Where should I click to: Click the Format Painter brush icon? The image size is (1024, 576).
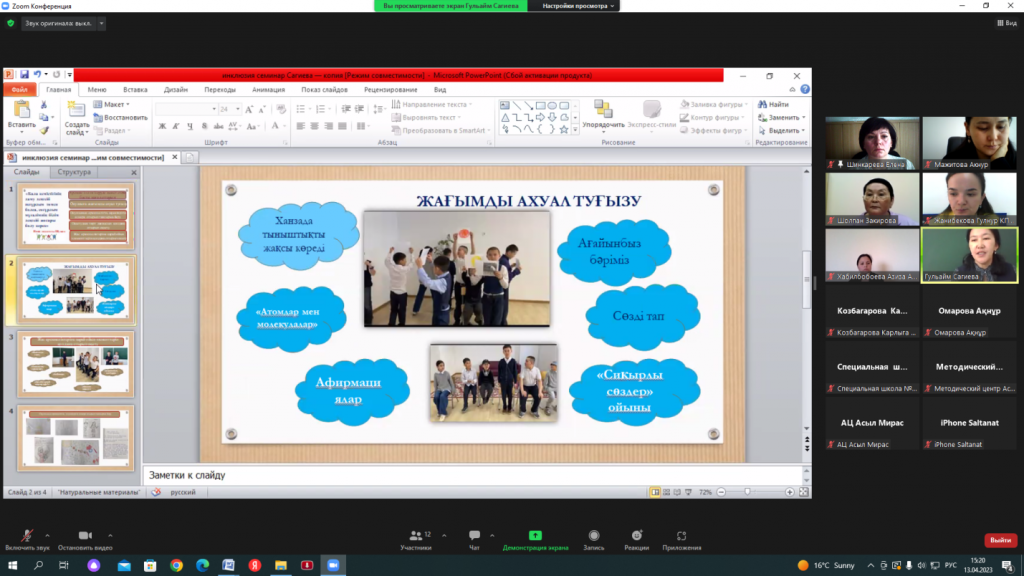pyautogui.click(x=44, y=131)
